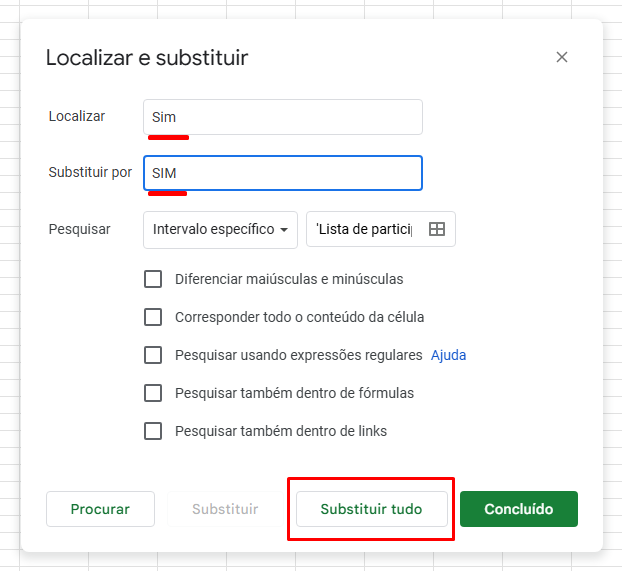Click the Localizar e substituir dialog title
This screenshot has width=622, height=571.
click(x=147, y=58)
